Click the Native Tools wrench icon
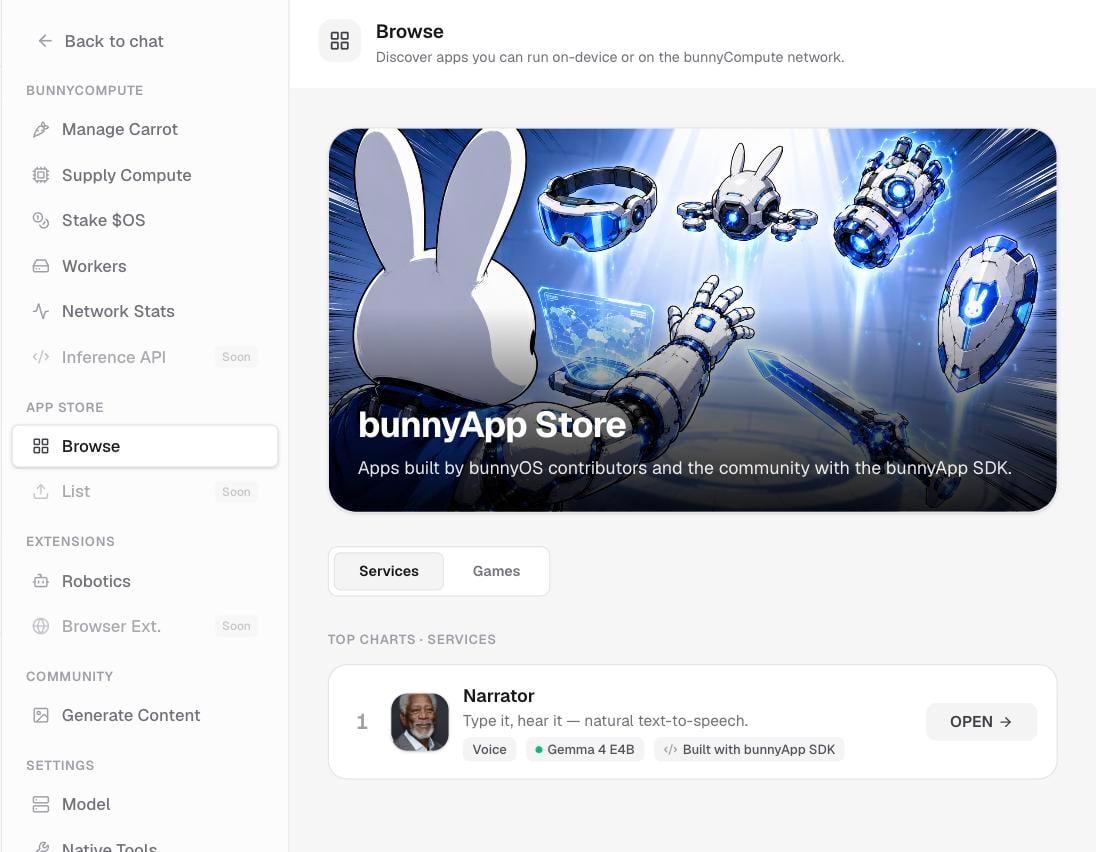Viewport: 1096px width, 852px height. tap(41, 847)
